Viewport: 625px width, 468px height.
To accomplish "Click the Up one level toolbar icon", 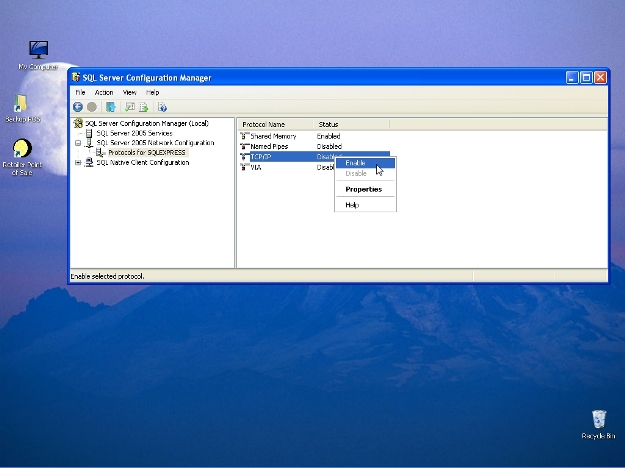I will 111,107.
